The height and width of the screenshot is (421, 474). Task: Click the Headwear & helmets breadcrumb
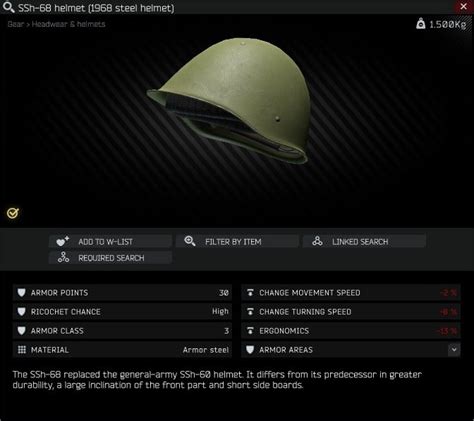click(x=68, y=24)
